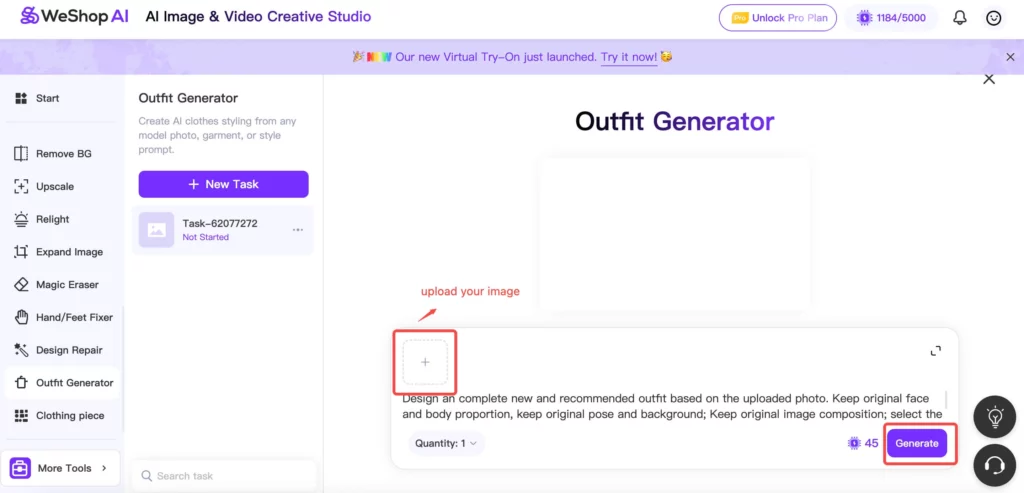1024x493 pixels.
Task: Follow the Try it now link
Action: pos(629,57)
